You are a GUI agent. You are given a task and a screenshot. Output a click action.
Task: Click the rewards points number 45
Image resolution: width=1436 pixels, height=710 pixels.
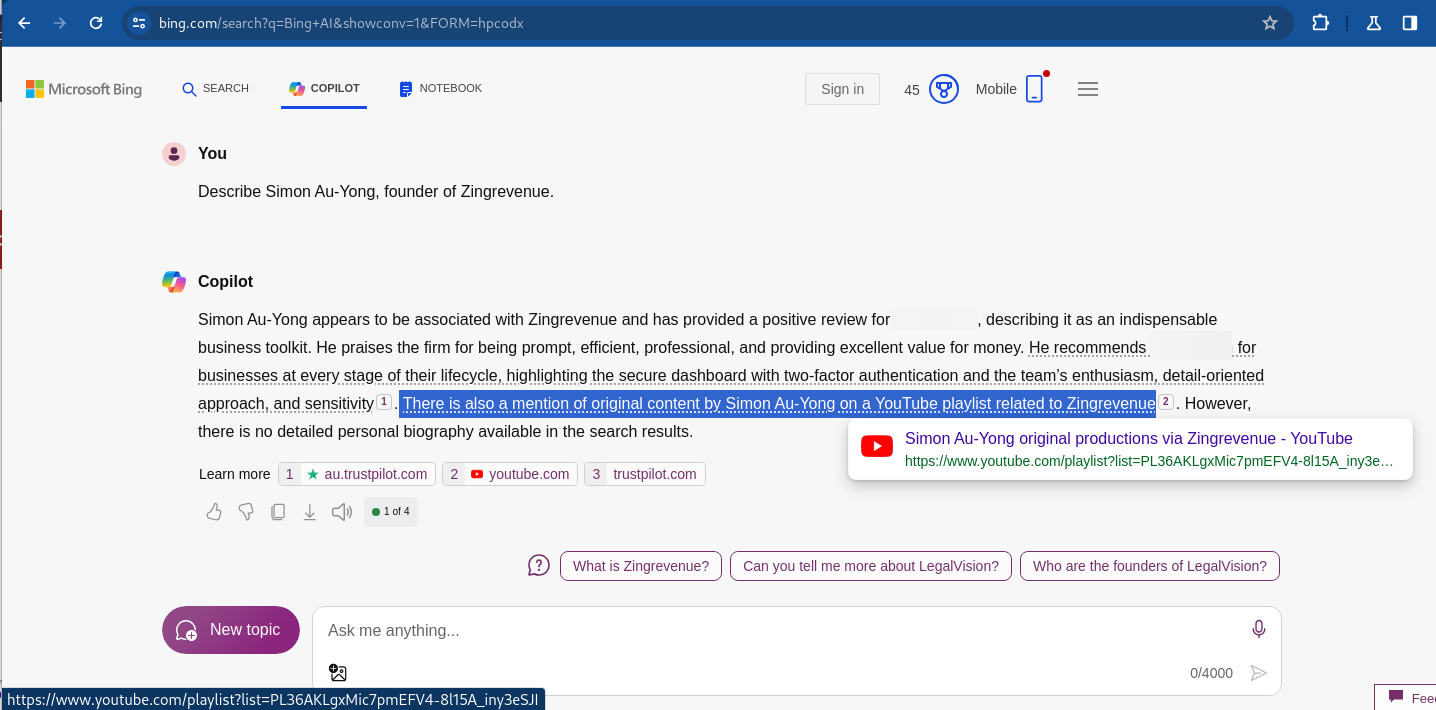click(x=912, y=90)
